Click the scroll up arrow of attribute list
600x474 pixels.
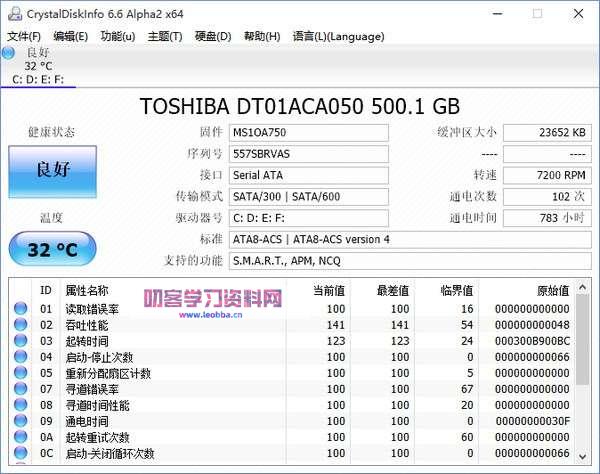(582, 287)
